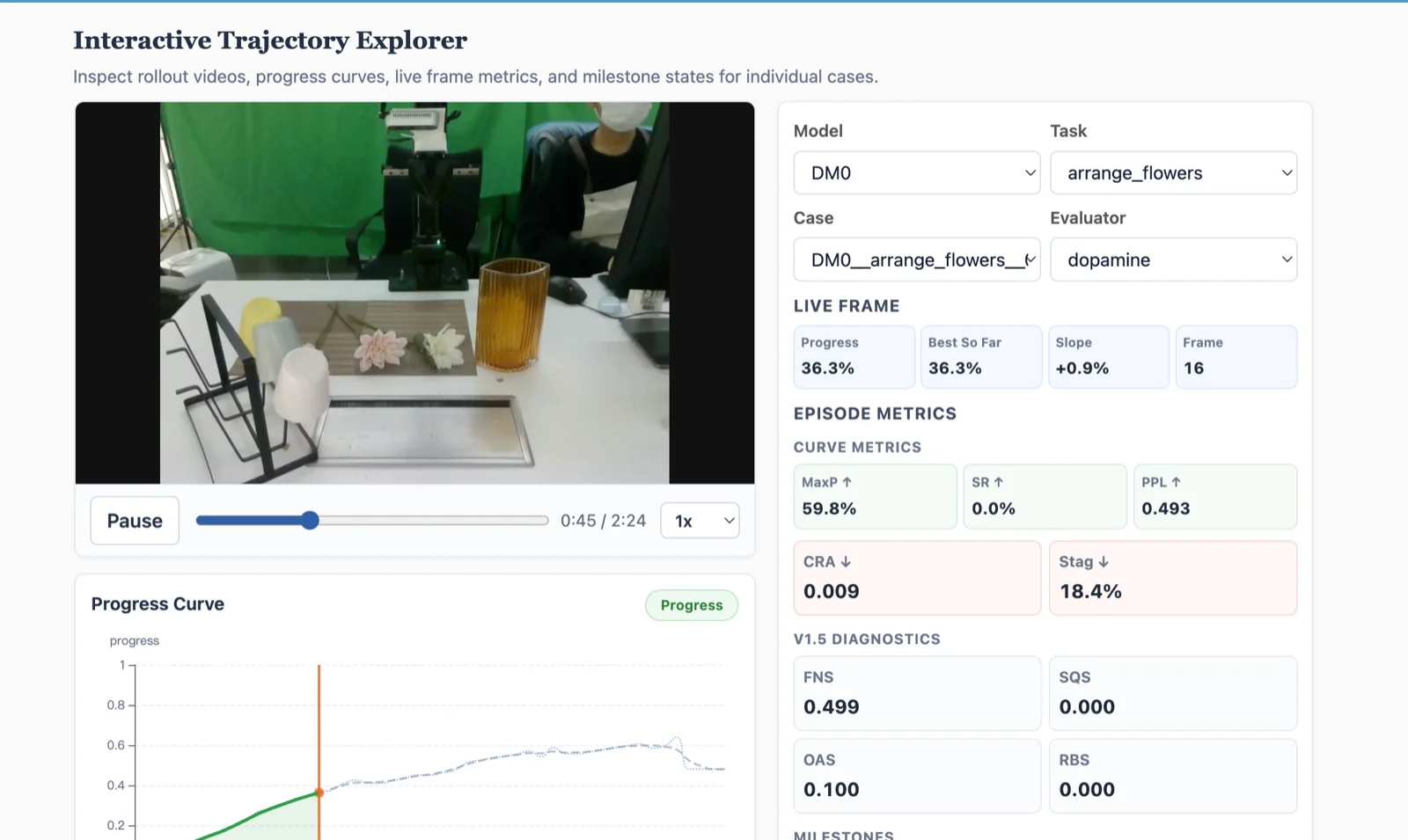Click the green Progress badge
The image size is (1408, 840).
point(692,605)
